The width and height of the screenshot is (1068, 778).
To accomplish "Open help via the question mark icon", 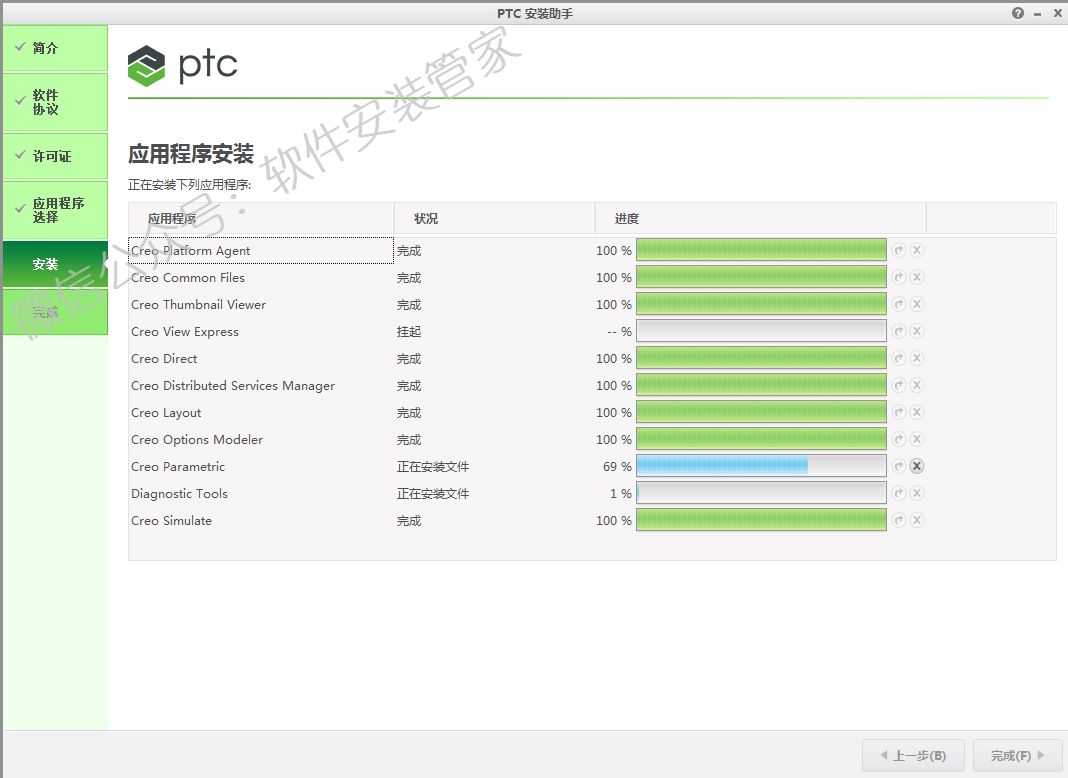I will (1018, 13).
